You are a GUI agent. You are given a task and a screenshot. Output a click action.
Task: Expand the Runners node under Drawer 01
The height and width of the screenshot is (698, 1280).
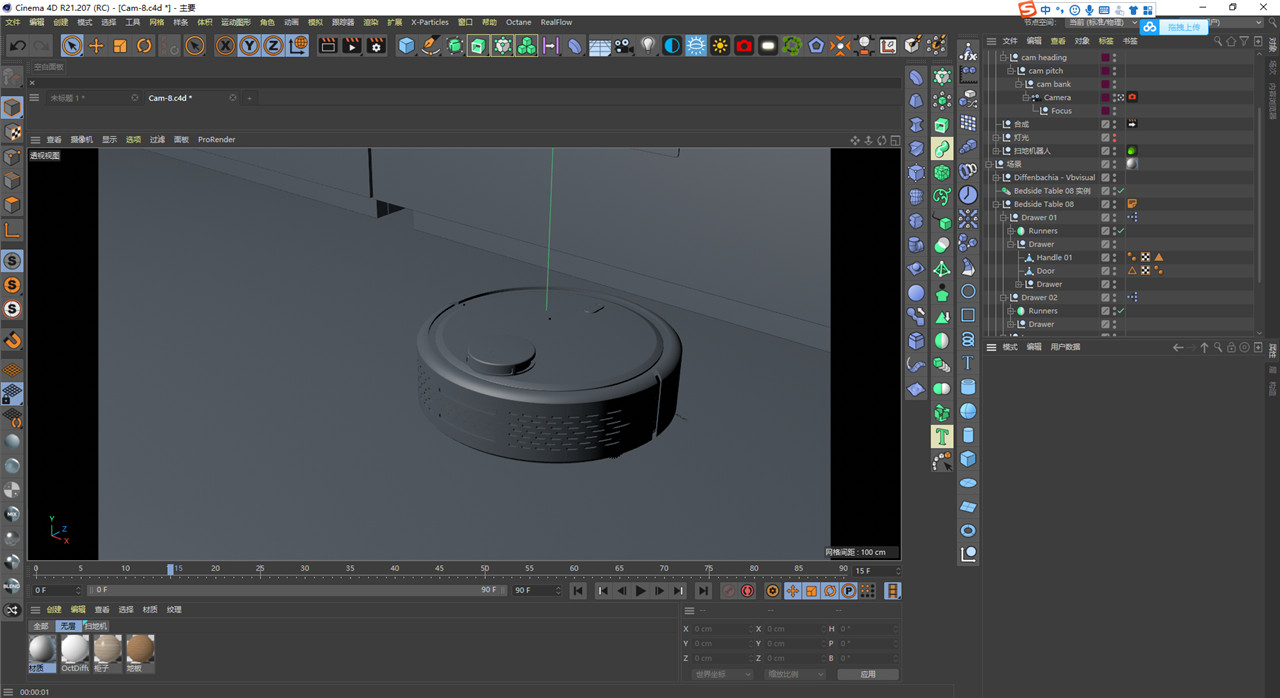coord(1011,231)
